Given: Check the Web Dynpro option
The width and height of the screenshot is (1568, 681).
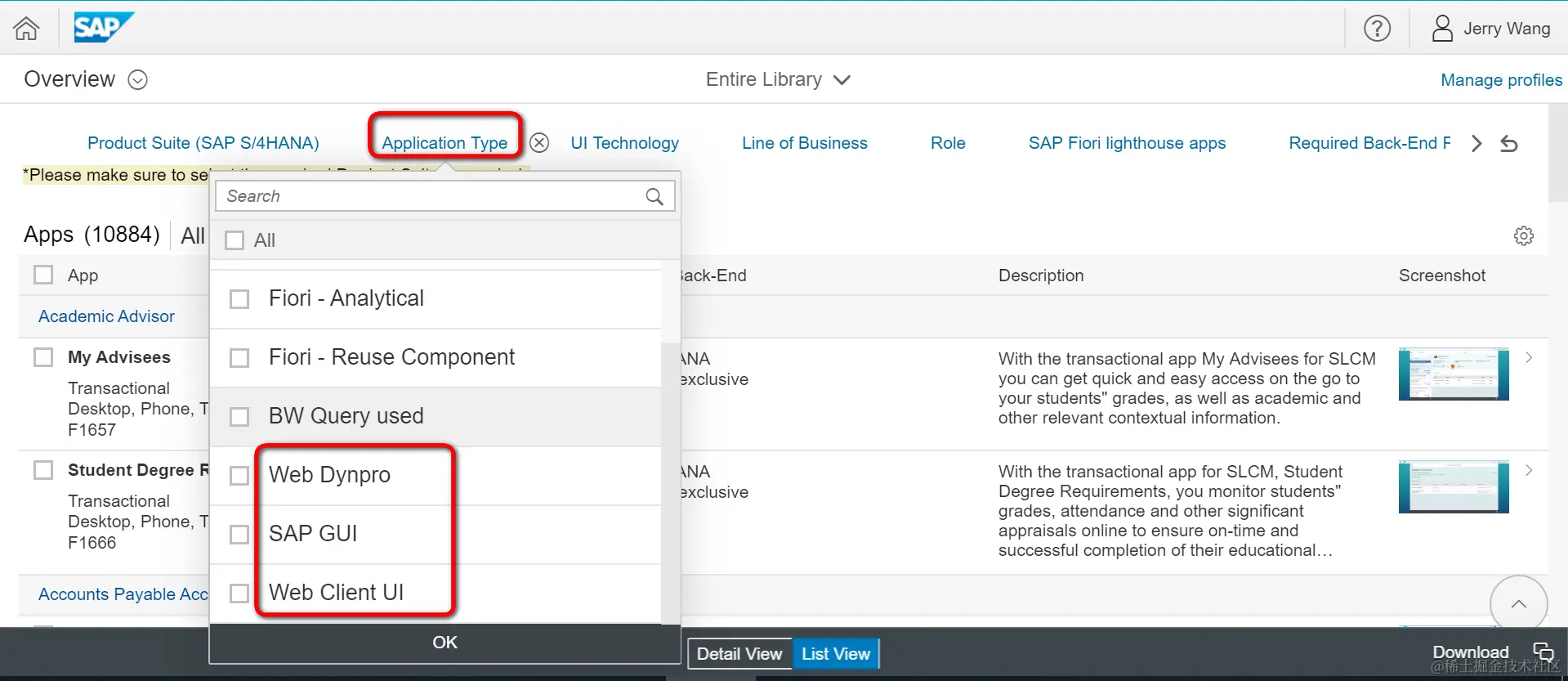Looking at the screenshot, I should (239, 476).
